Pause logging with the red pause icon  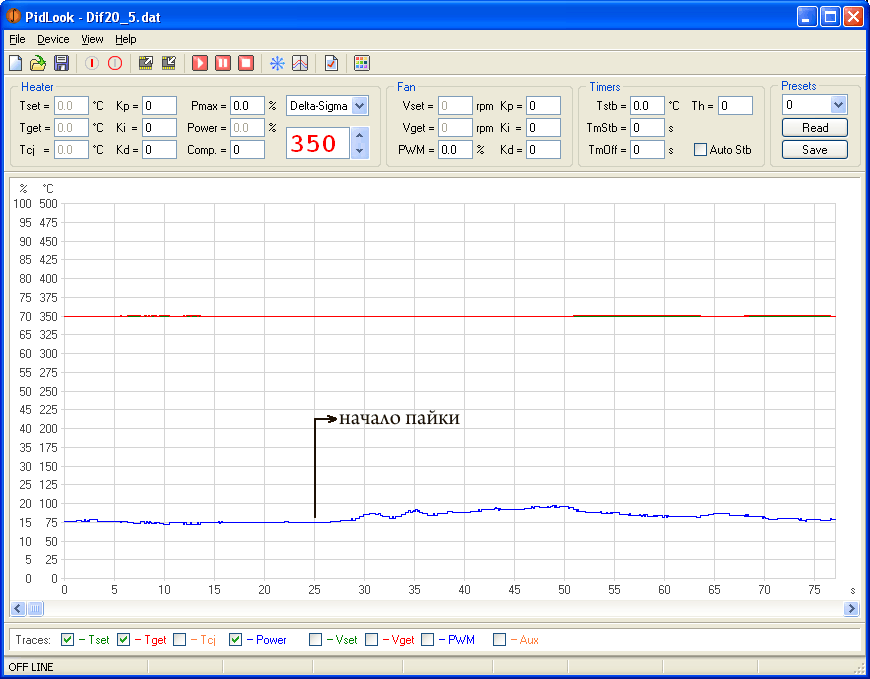coord(223,63)
